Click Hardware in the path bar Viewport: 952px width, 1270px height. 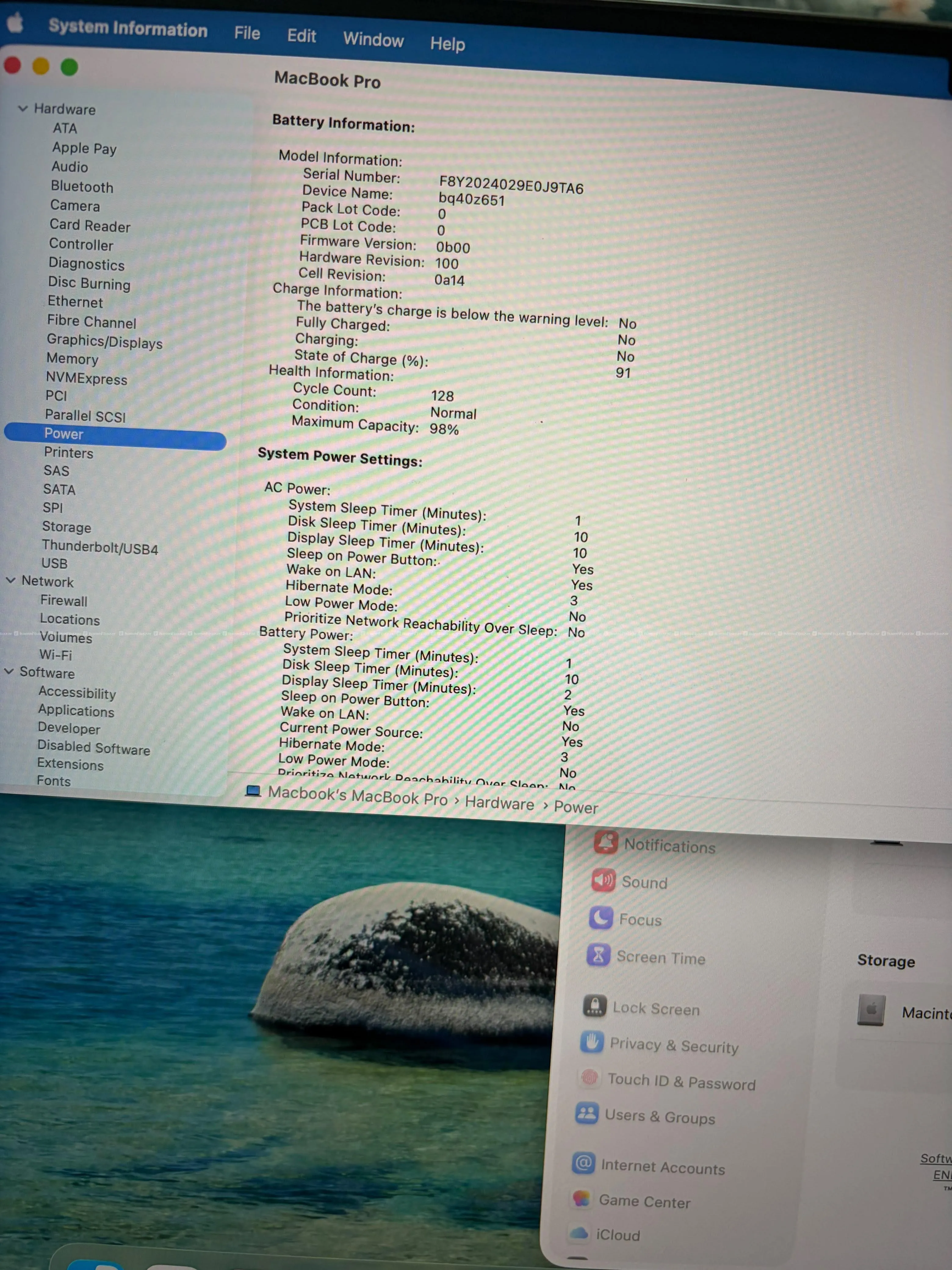(499, 803)
